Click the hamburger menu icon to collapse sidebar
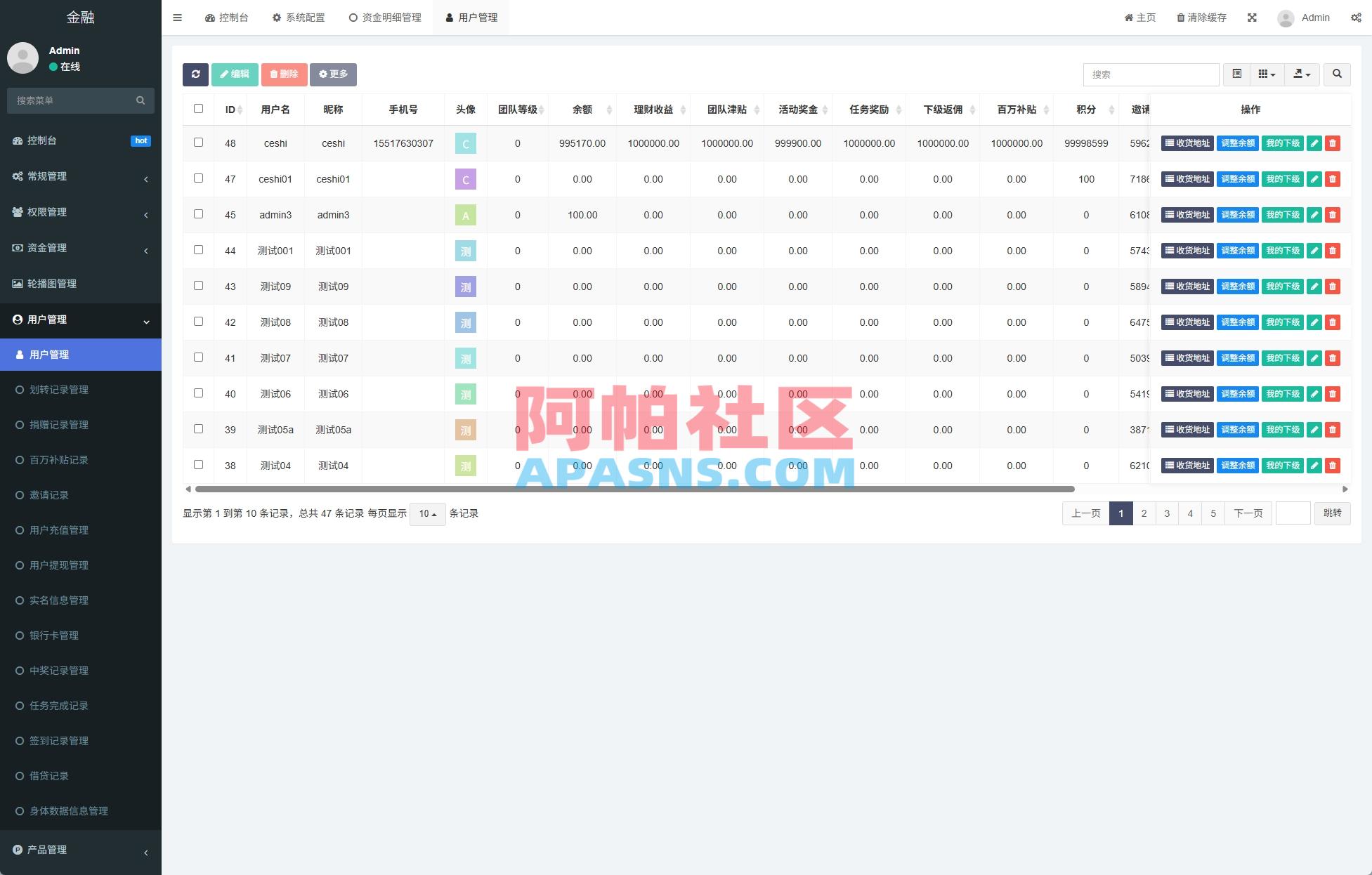Viewport: 1372px width, 875px height. coord(177,17)
